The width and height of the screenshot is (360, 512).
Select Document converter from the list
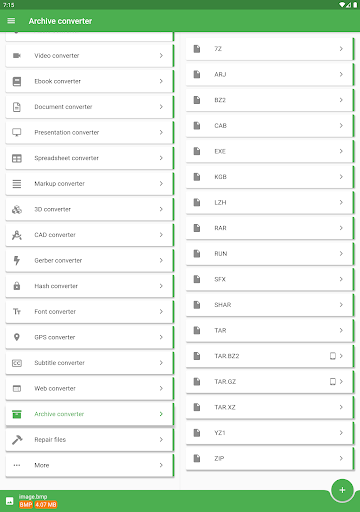point(90,107)
